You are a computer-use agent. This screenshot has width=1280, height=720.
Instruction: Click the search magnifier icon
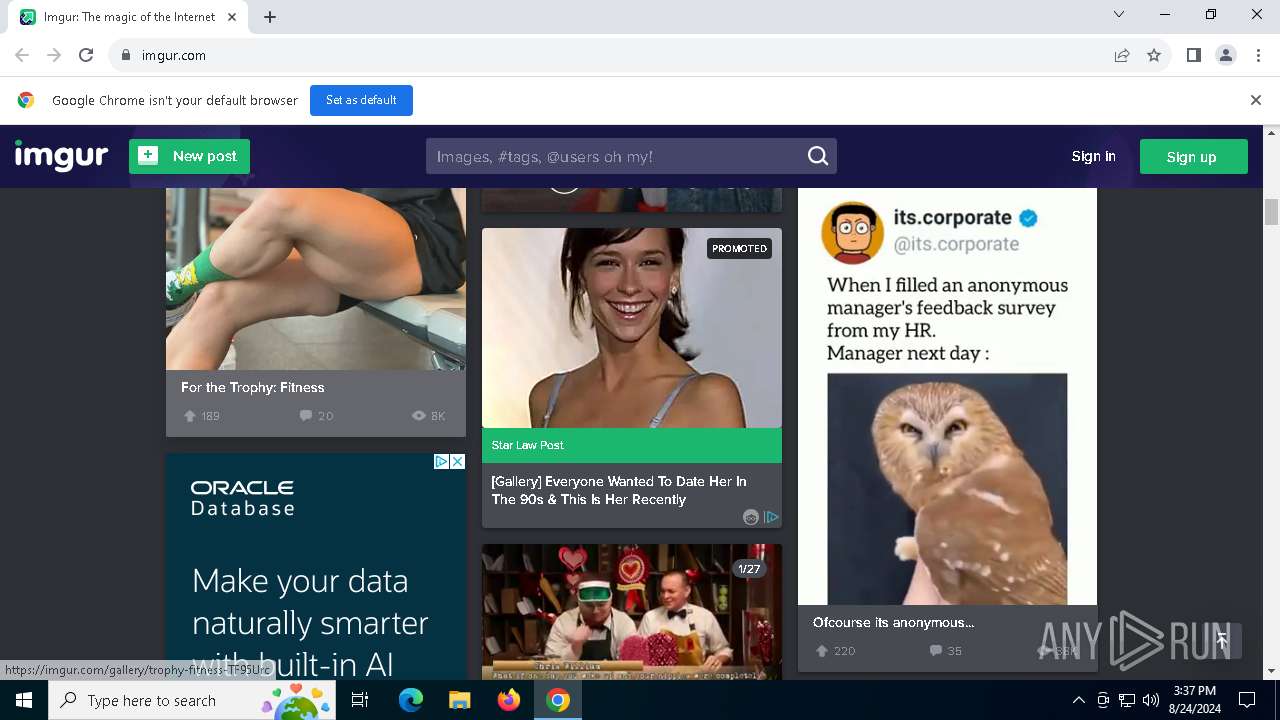click(x=818, y=156)
